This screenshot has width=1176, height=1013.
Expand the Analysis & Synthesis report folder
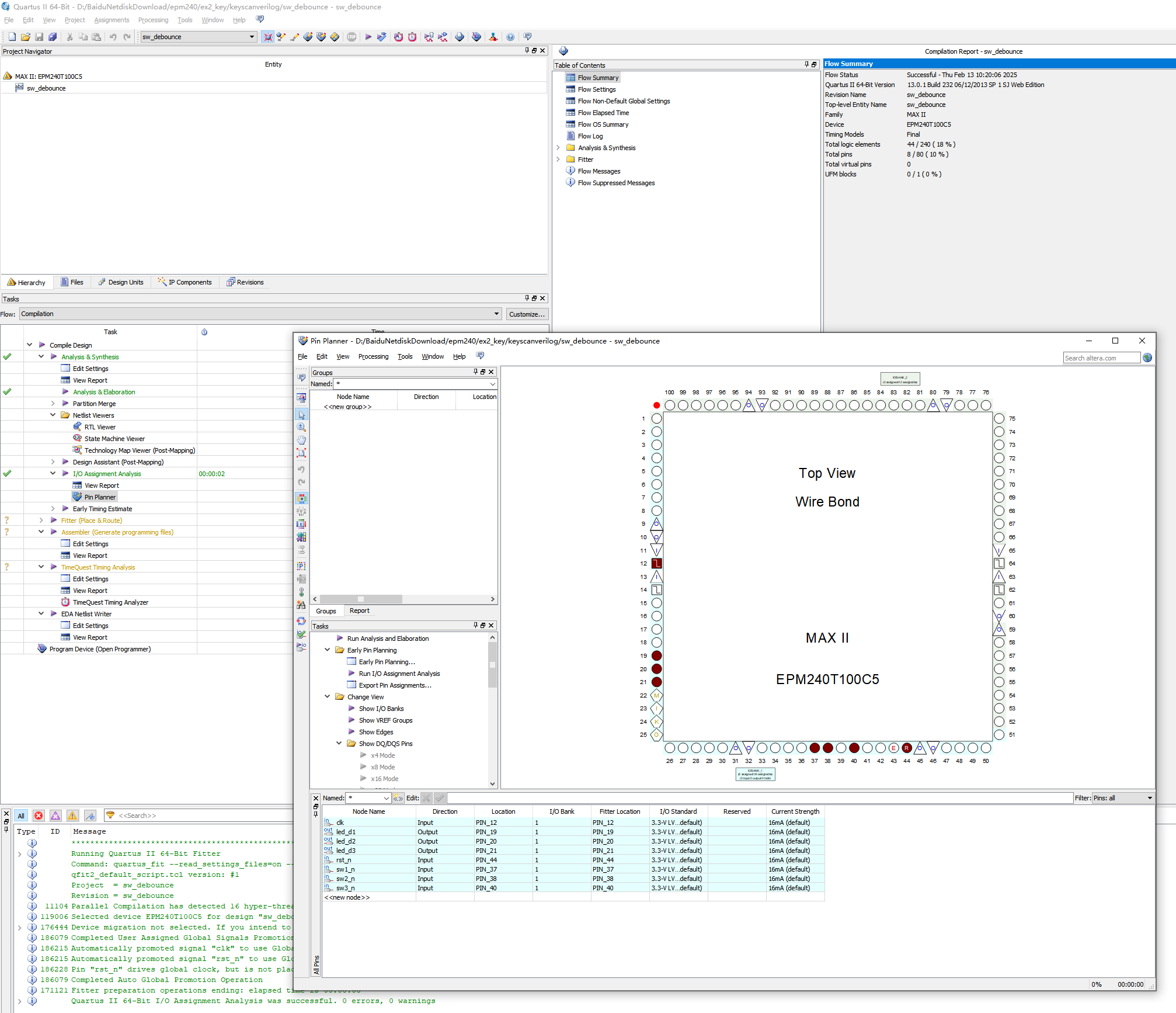[x=558, y=148]
